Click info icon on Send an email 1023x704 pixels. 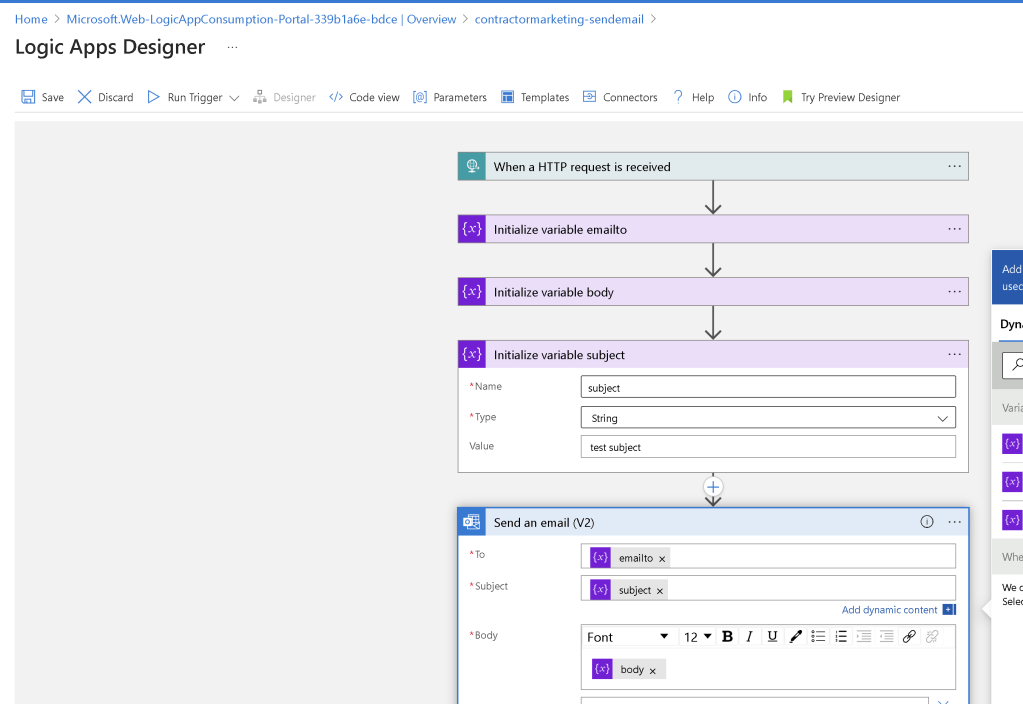tap(926, 521)
